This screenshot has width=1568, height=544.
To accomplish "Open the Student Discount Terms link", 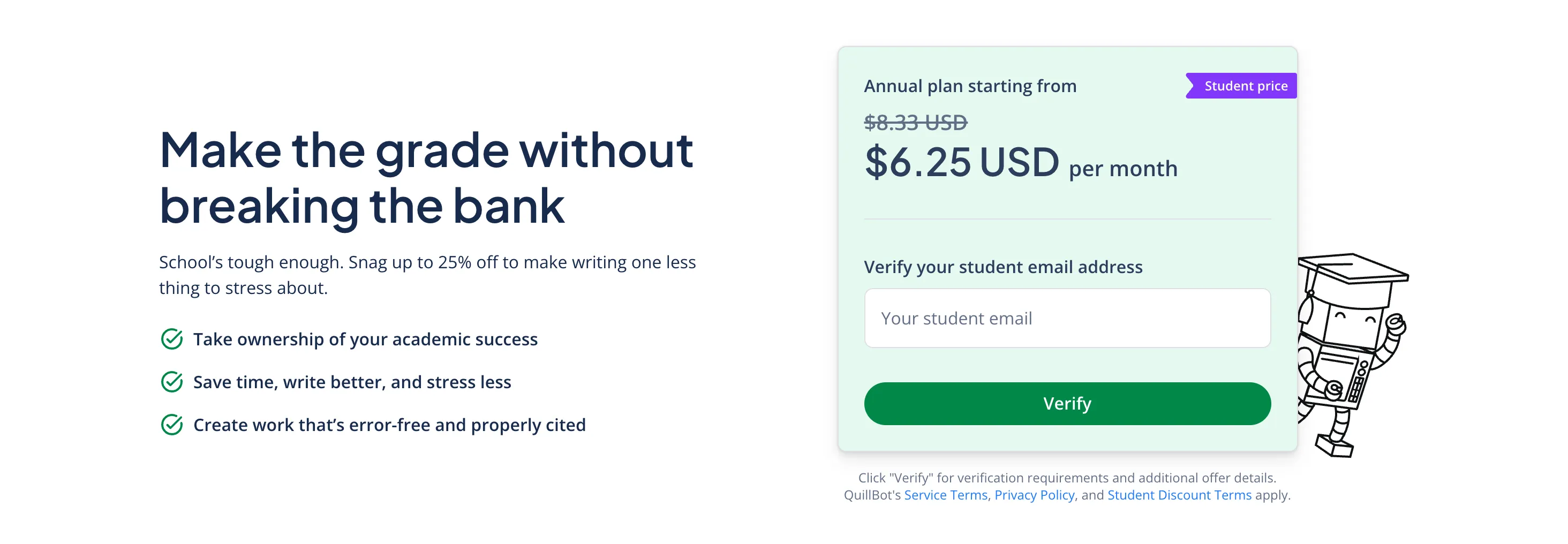I will click(x=1180, y=495).
